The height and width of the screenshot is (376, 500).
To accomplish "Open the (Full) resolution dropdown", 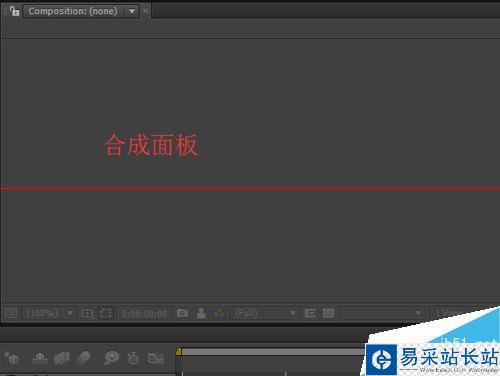I will [x=264, y=313].
